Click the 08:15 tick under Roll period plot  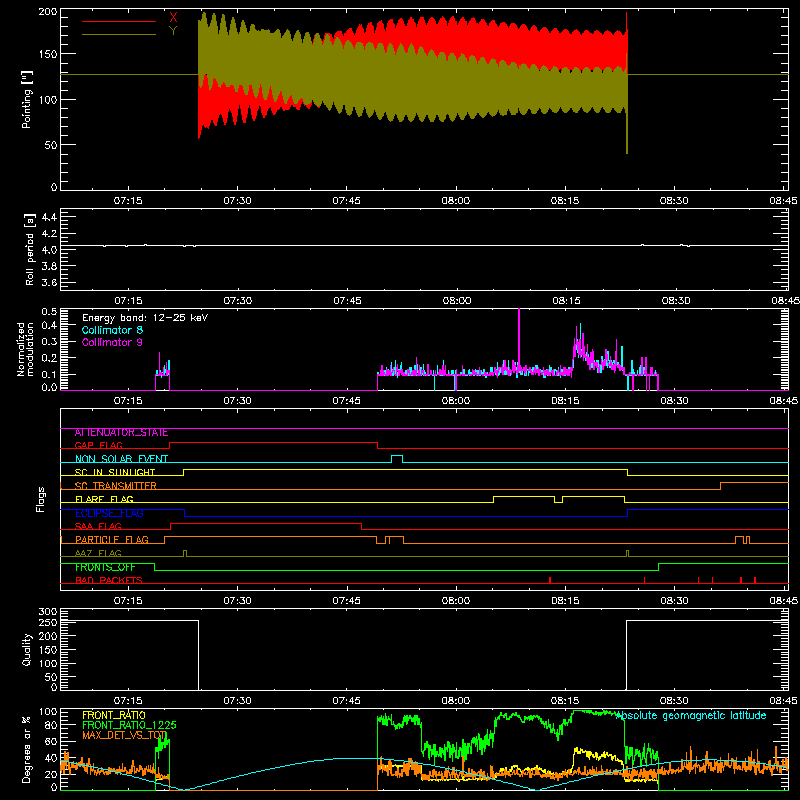[566, 301]
